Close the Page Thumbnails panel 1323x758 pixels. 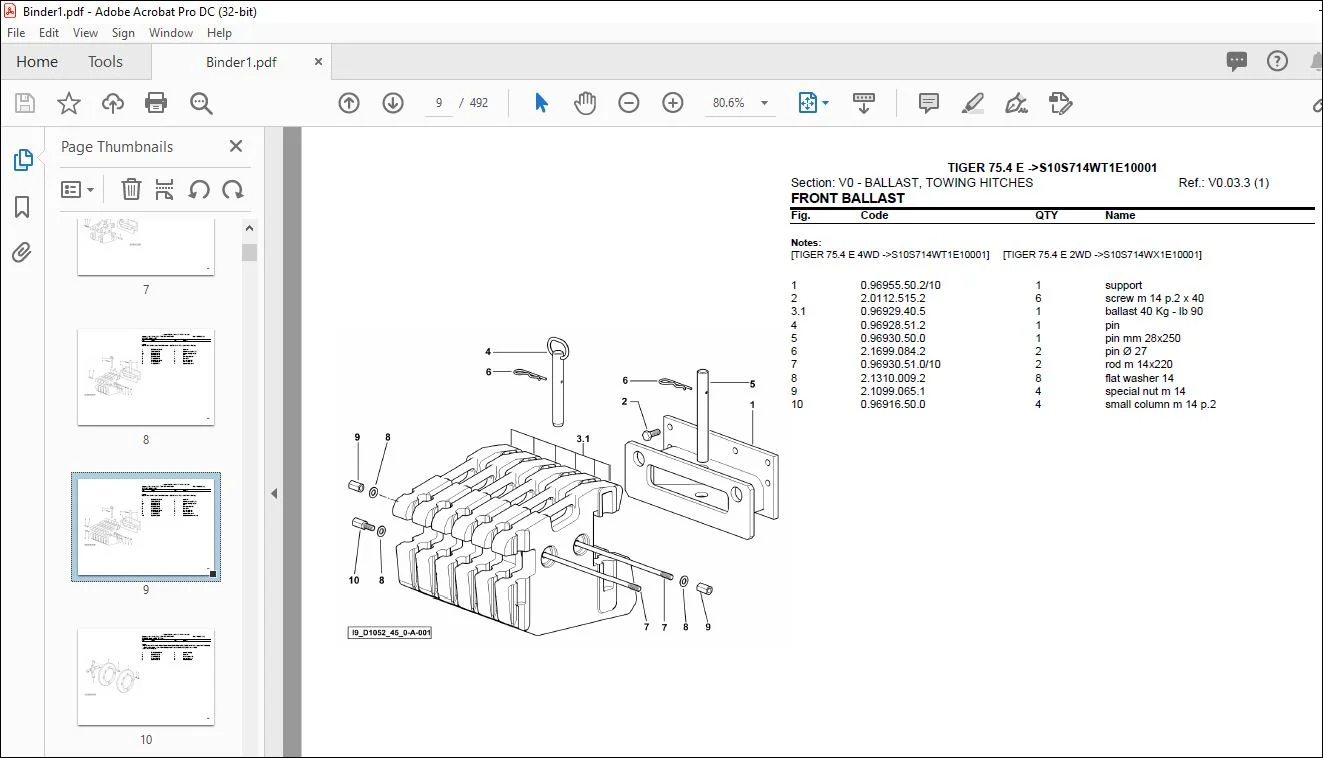(236, 146)
